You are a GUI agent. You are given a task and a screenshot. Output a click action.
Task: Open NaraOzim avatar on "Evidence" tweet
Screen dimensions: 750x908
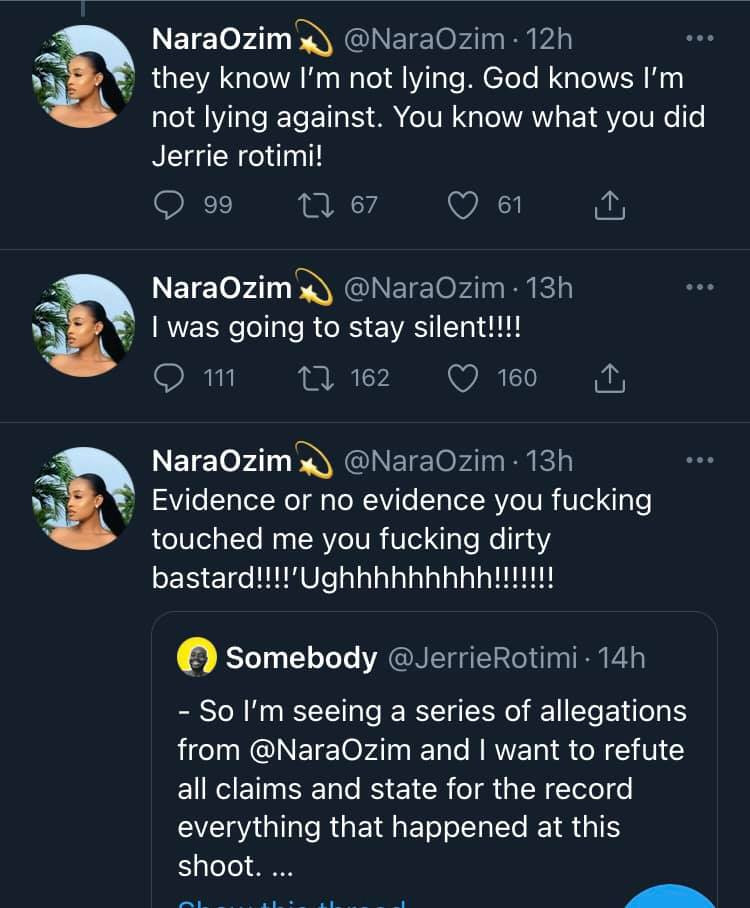[x=84, y=497]
